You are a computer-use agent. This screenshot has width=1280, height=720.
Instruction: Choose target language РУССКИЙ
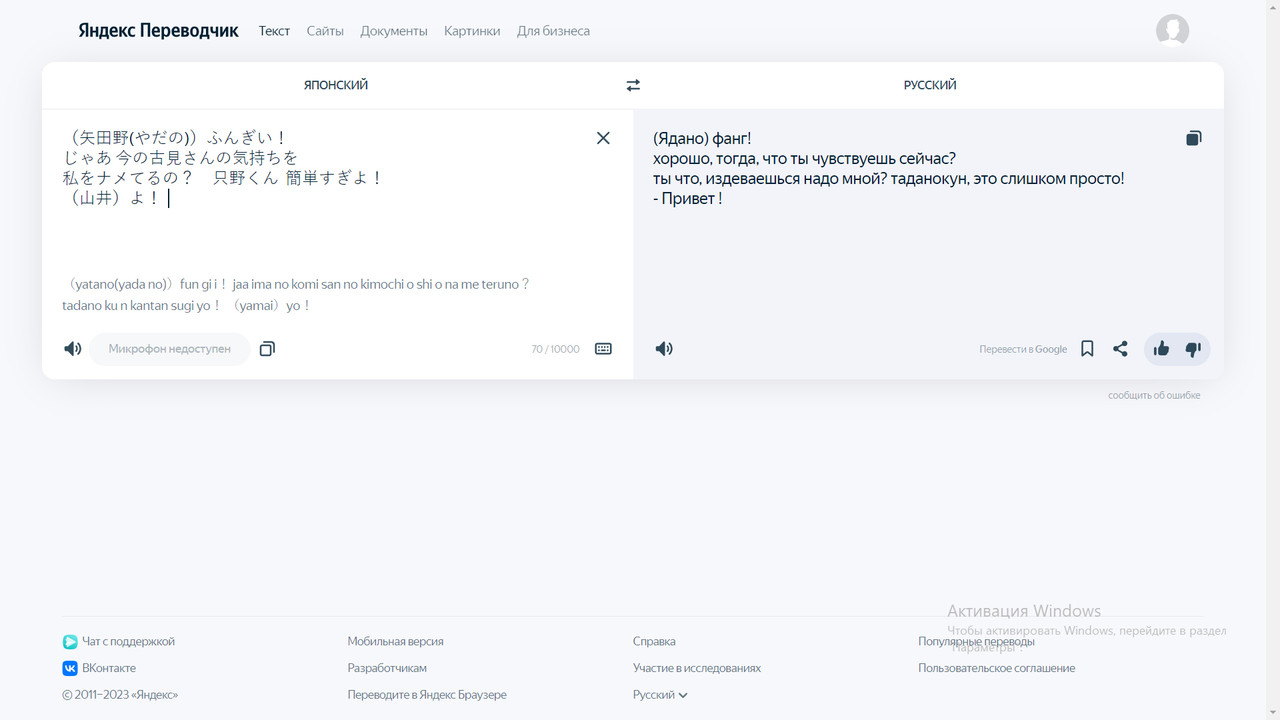tap(930, 85)
